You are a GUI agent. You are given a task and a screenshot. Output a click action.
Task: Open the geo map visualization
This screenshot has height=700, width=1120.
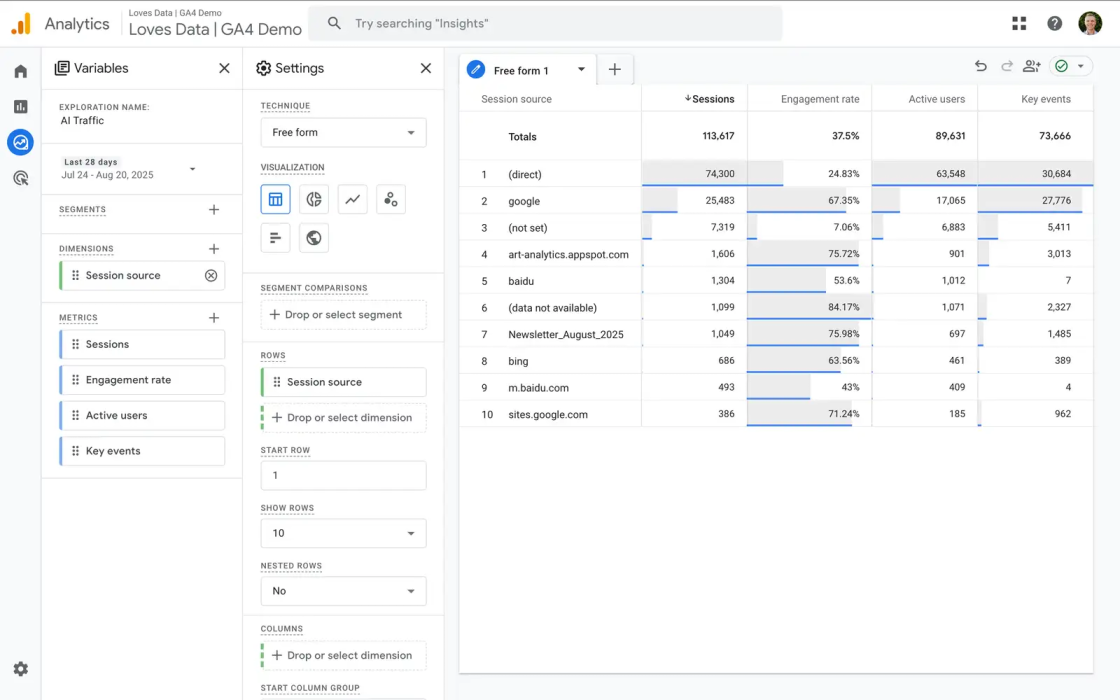coord(314,237)
